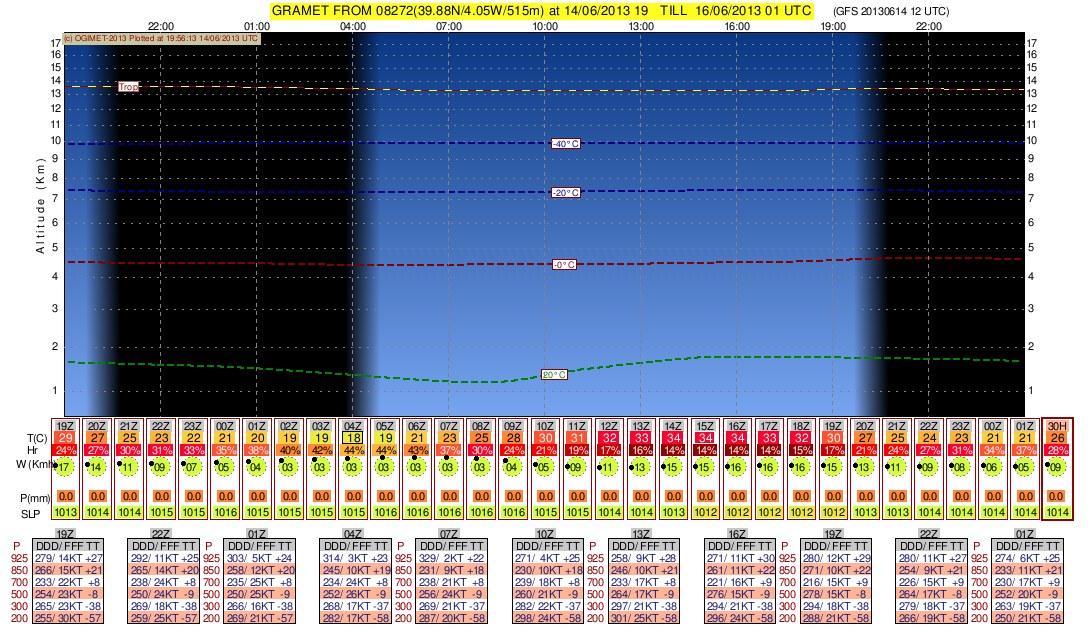Click the 28% humidity value under 30H
Viewport: 1088px width, 640px height.
point(1057,450)
